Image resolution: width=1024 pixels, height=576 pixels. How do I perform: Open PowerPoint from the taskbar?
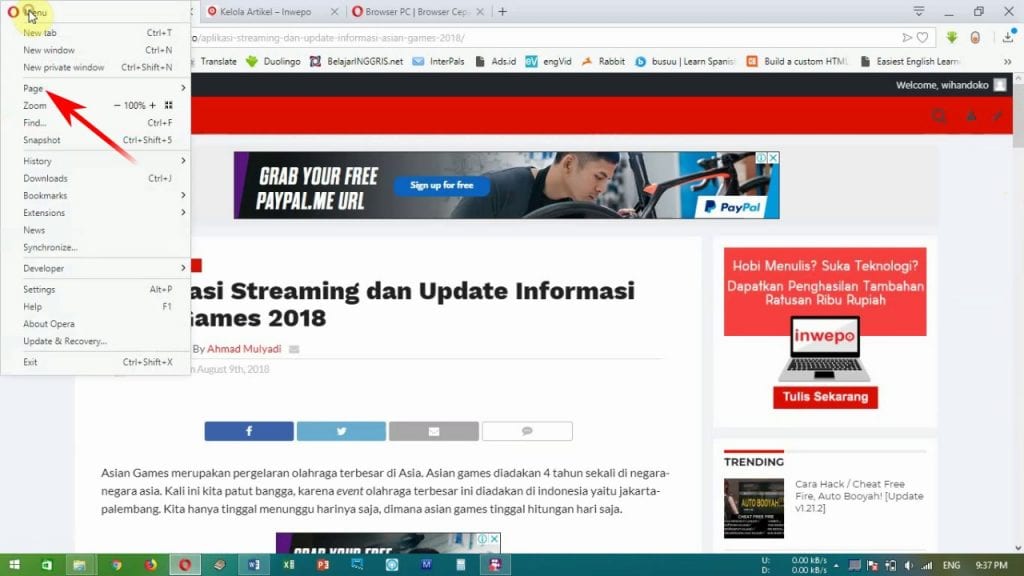(x=323, y=565)
